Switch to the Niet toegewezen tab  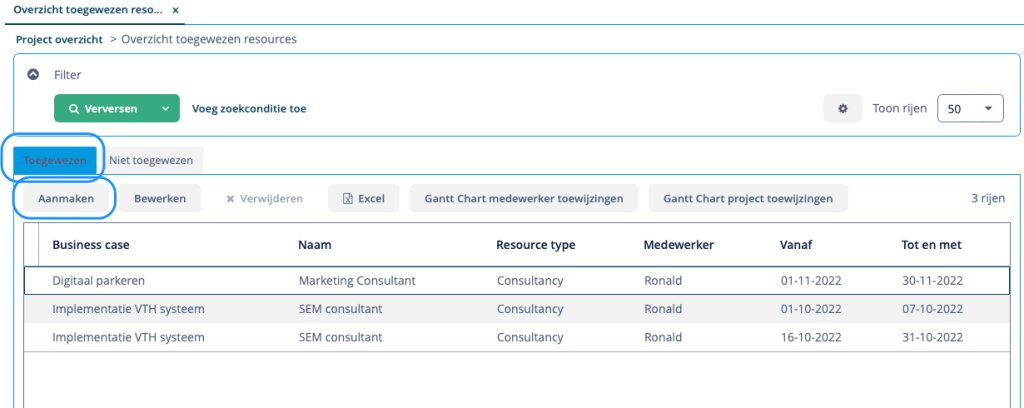click(151, 160)
